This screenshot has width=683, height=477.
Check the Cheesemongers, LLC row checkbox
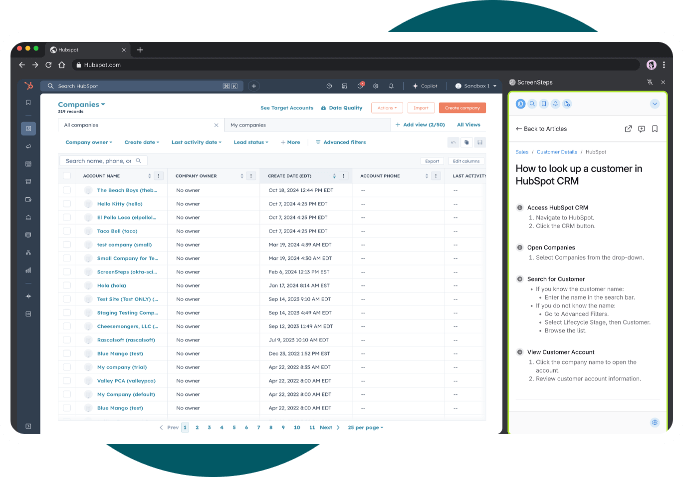[x=67, y=326]
